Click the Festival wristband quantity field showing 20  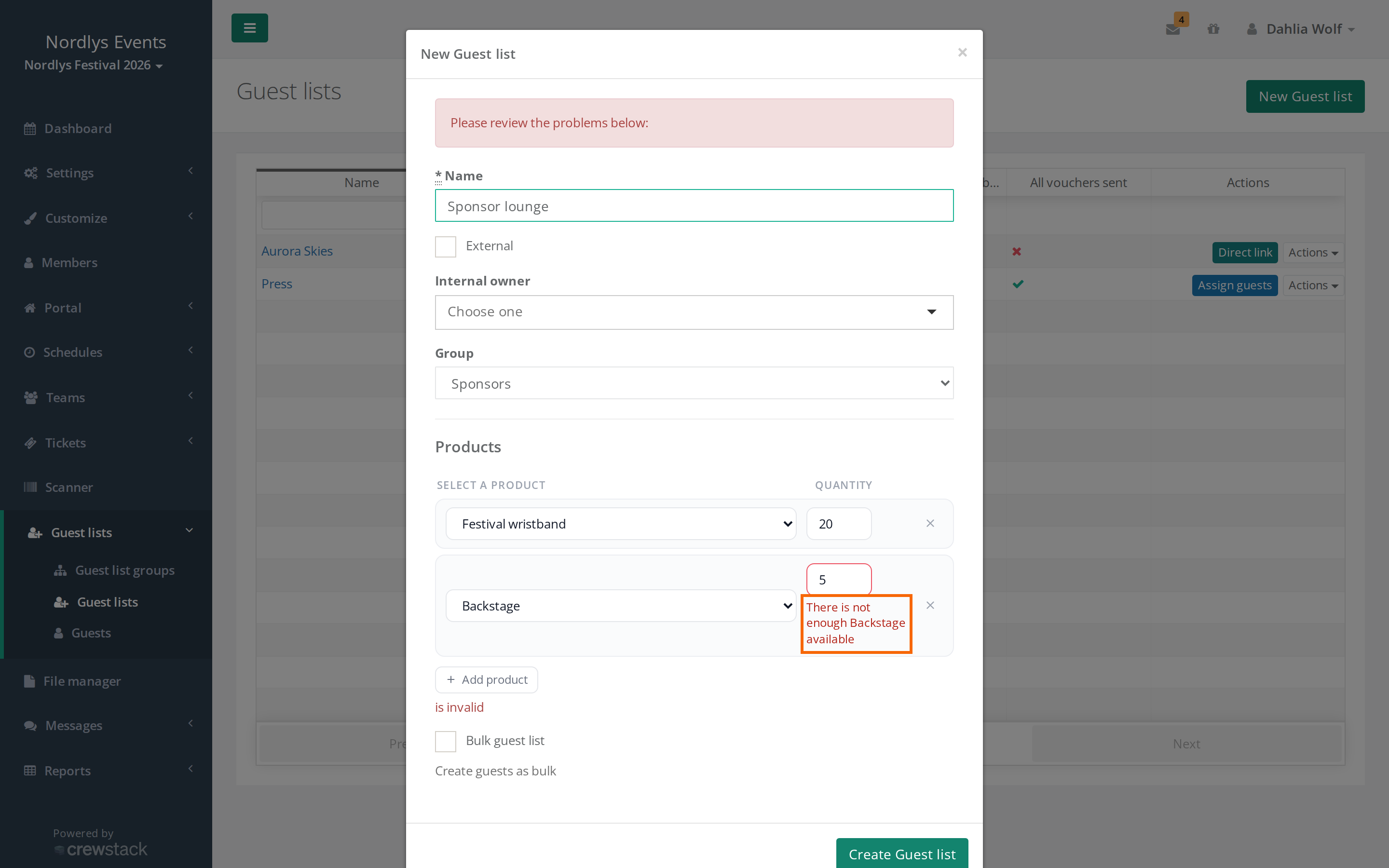pyautogui.click(x=839, y=524)
